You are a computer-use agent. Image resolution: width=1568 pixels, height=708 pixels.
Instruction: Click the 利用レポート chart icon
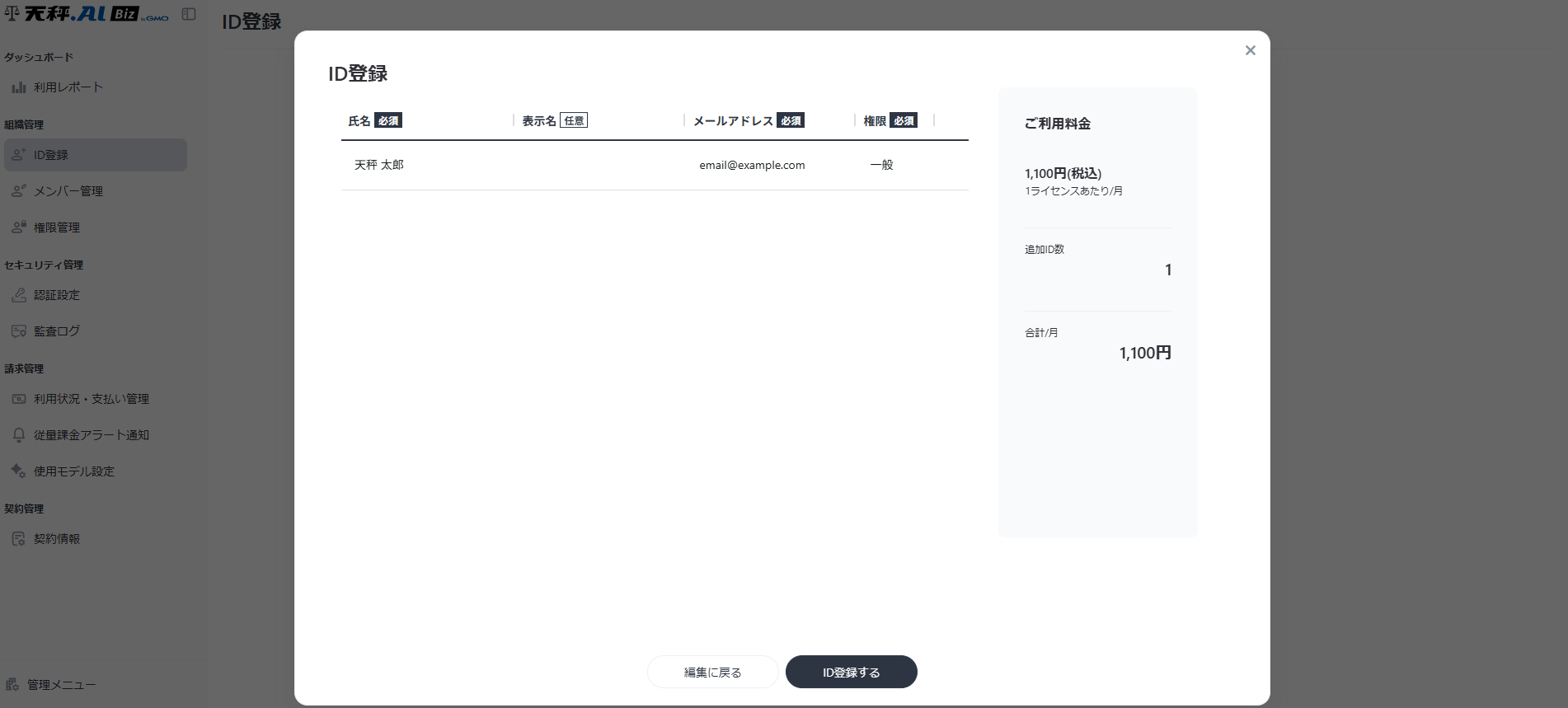point(18,87)
